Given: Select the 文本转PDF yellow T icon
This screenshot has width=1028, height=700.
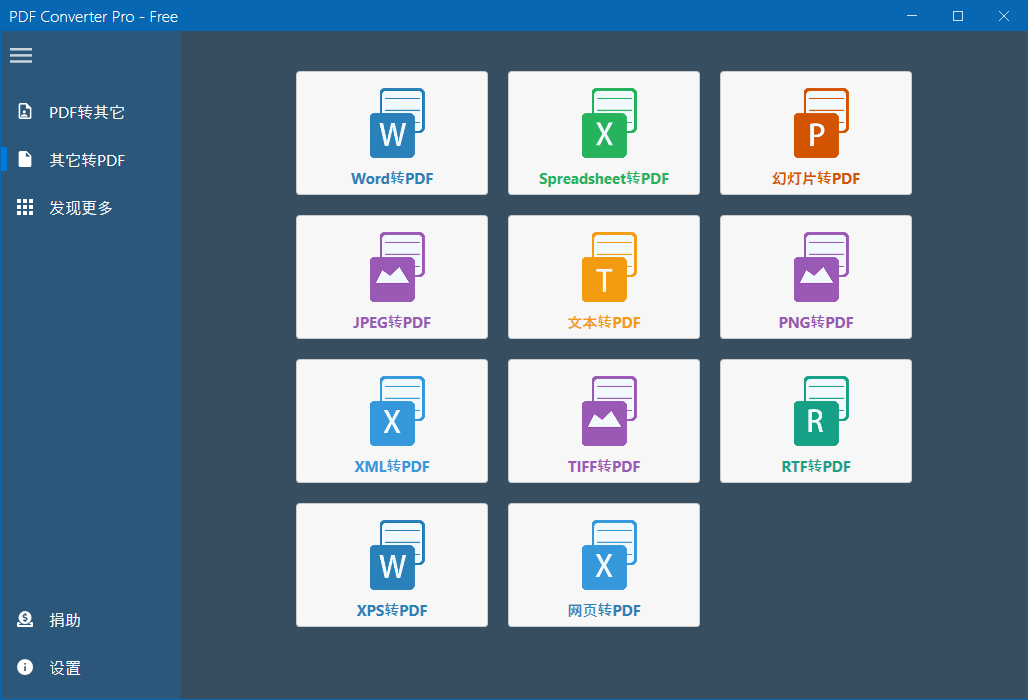Looking at the screenshot, I should (609, 267).
